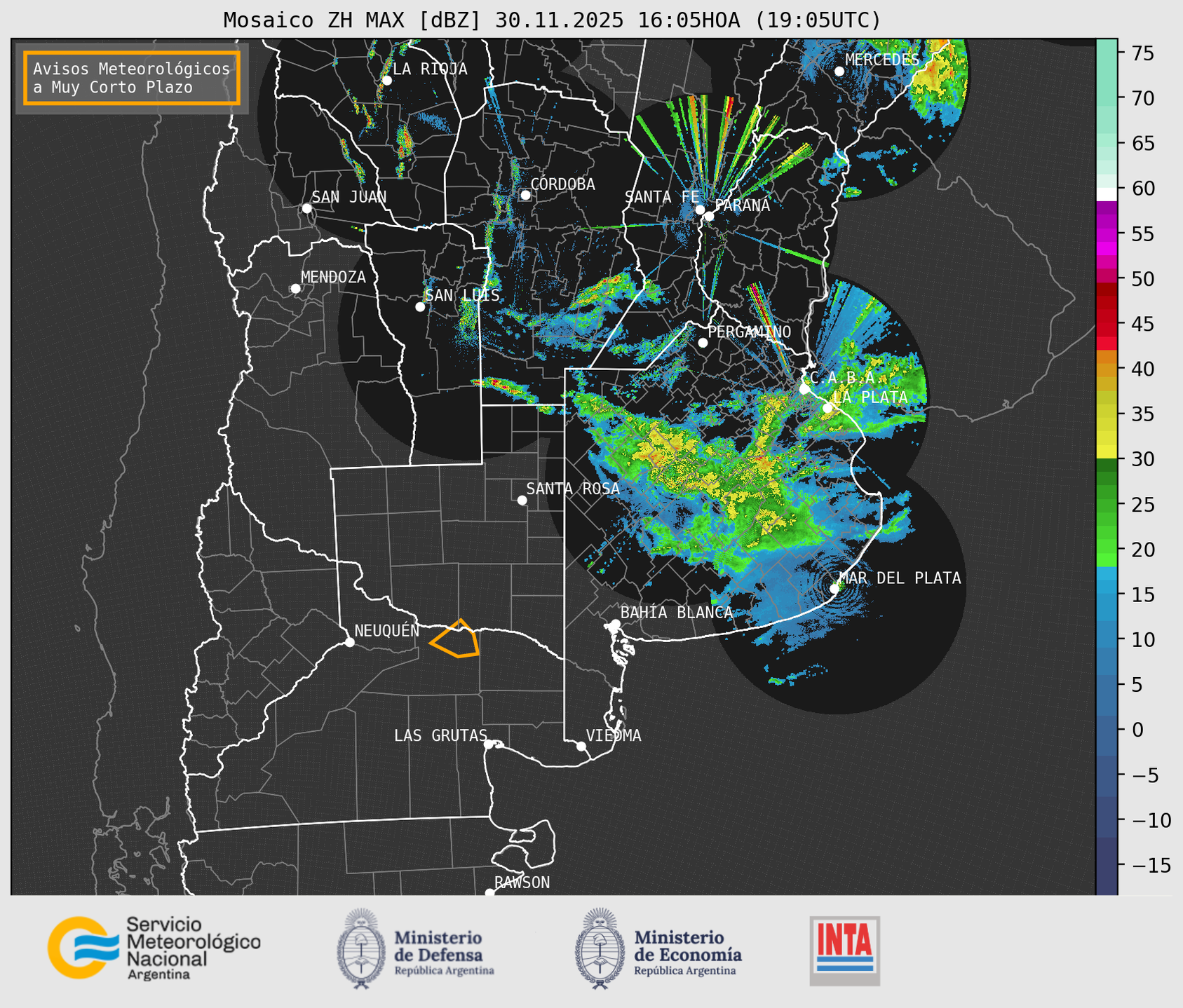This screenshot has height=1008, width=1183.
Task: Click the C.A.B.A. city marker
Action: click(804, 389)
